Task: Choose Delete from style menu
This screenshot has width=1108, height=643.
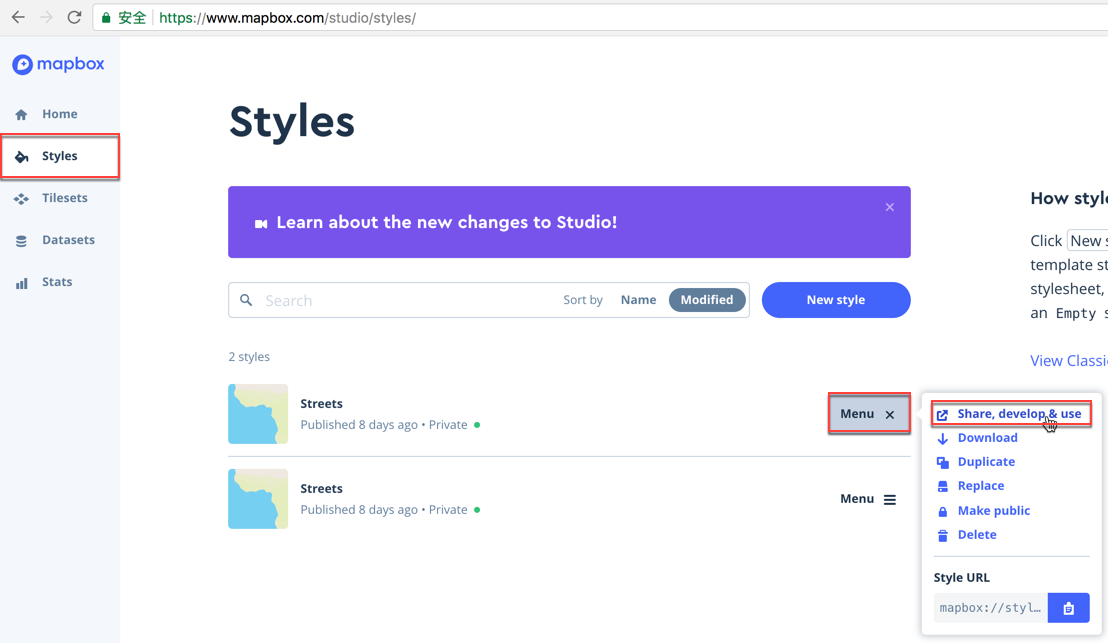Action: pyautogui.click(x=967, y=535)
